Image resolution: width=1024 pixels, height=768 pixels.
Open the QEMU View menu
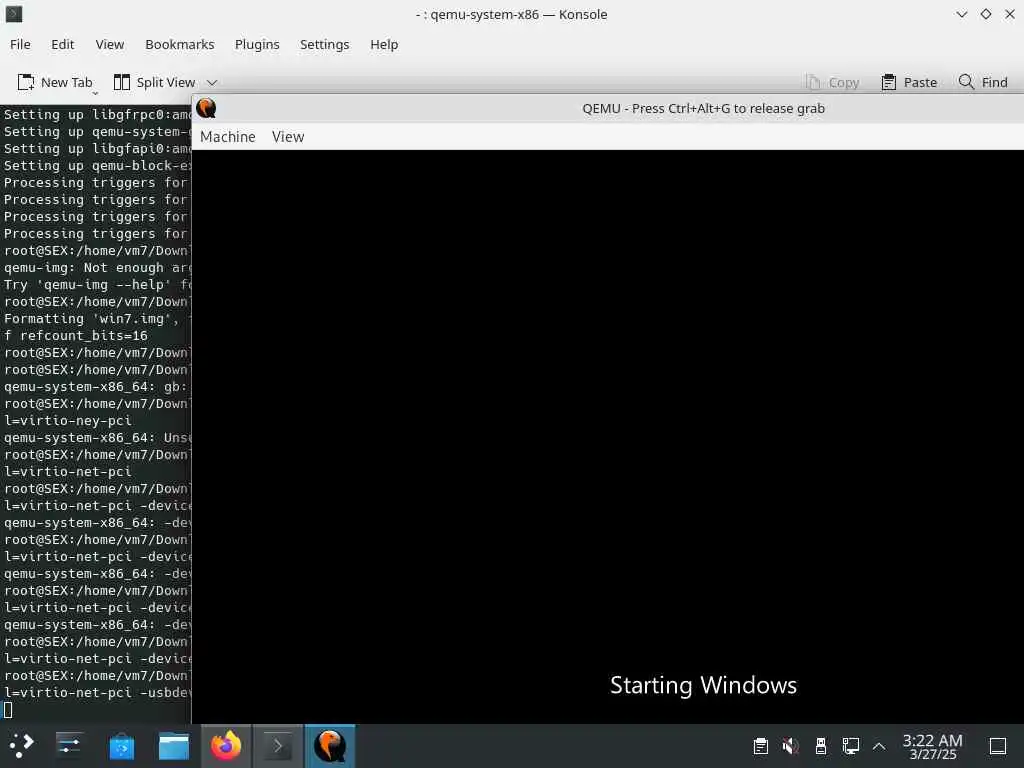coord(288,136)
